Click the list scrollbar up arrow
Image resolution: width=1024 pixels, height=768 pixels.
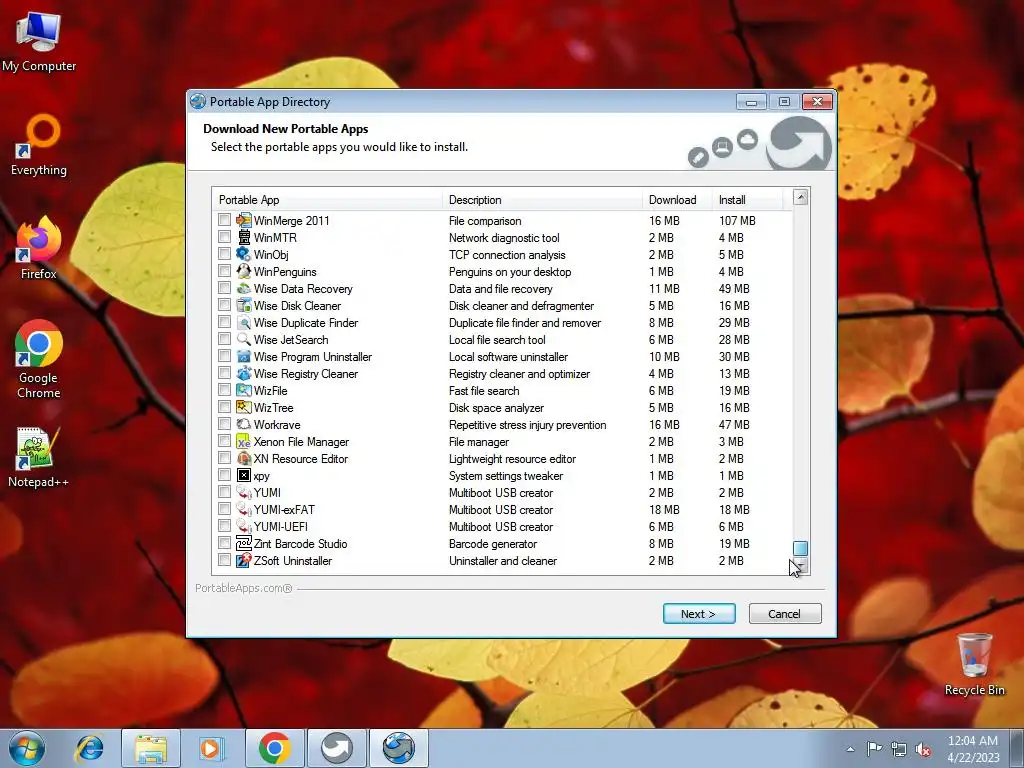(801, 197)
